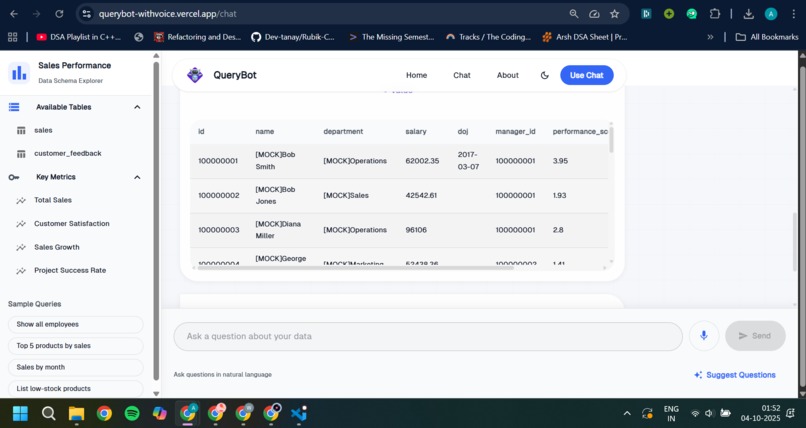
Task: Select the List low-stock products query
Action: pyautogui.click(x=76, y=388)
